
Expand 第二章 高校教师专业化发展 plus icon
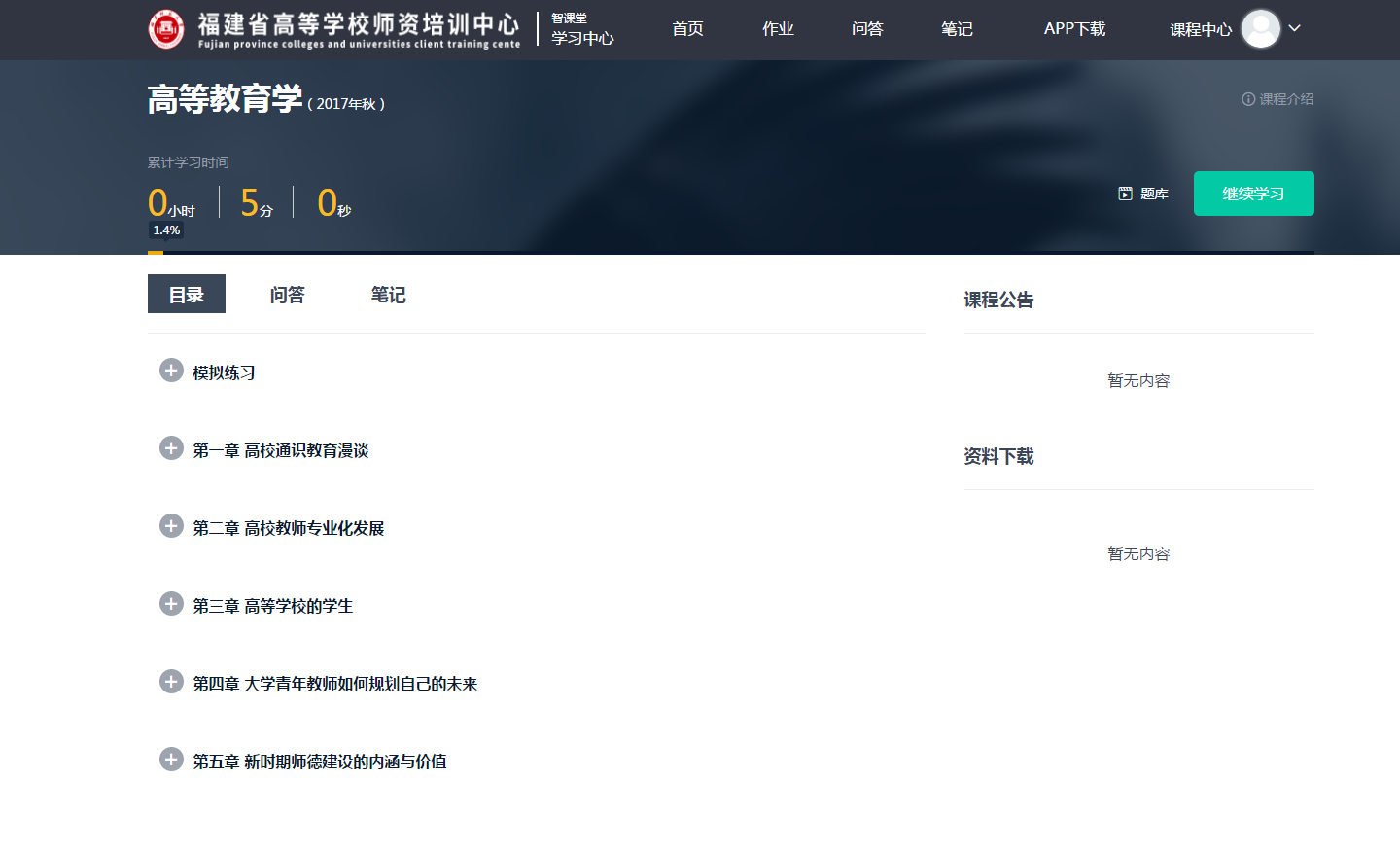pos(171,526)
